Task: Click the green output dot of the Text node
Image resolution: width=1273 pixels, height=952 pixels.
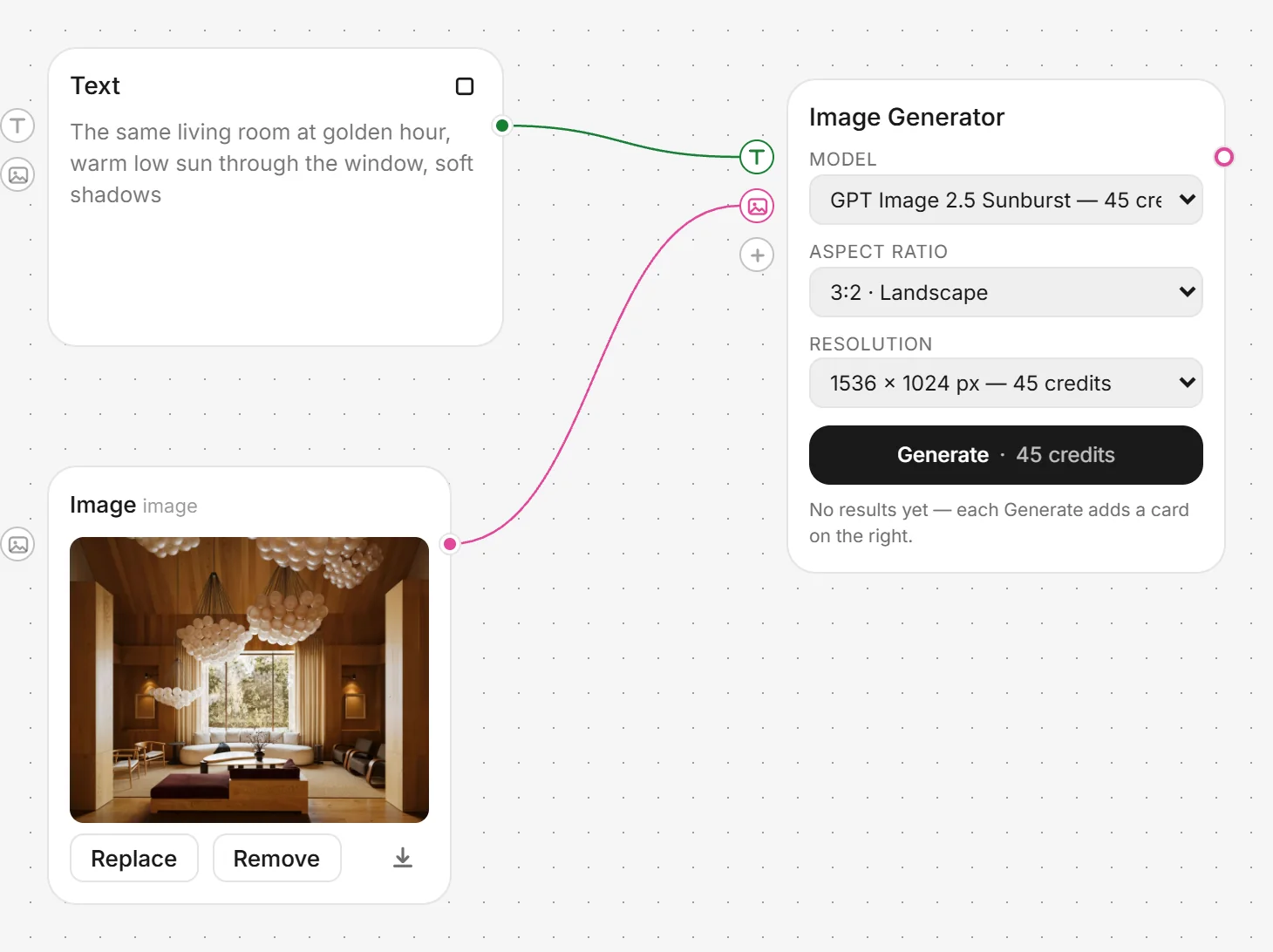Action: point(502,126)
